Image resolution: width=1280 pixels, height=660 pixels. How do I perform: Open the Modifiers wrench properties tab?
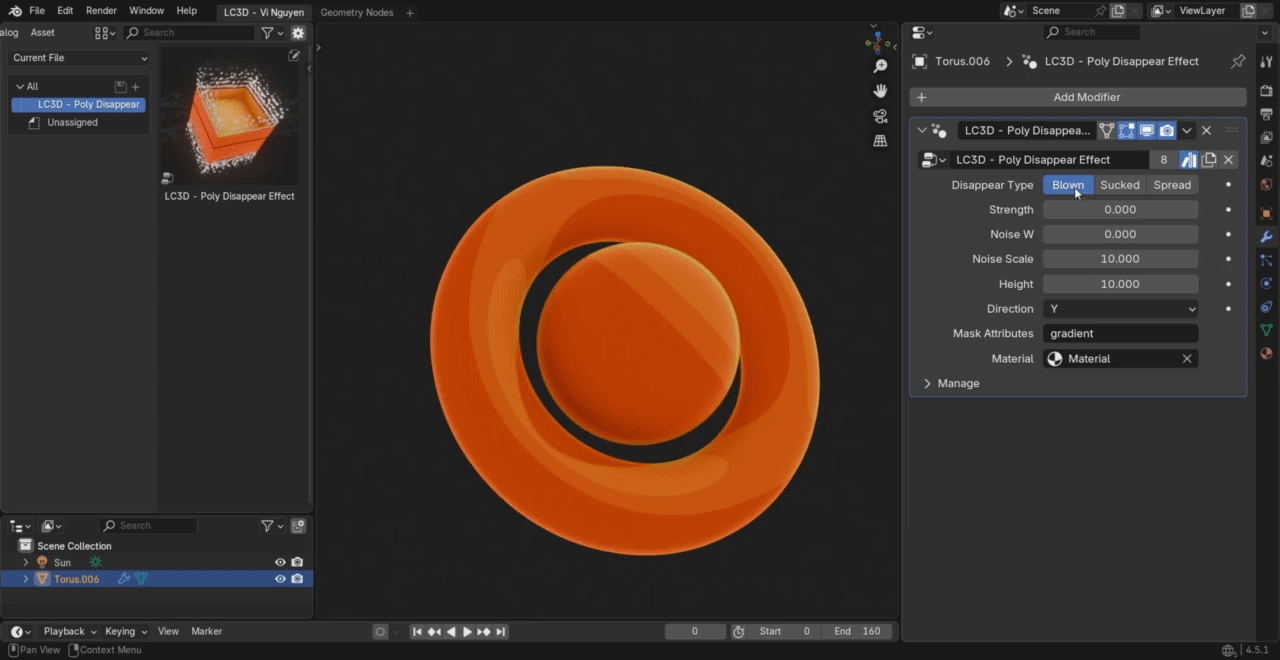click(1266, 237)
